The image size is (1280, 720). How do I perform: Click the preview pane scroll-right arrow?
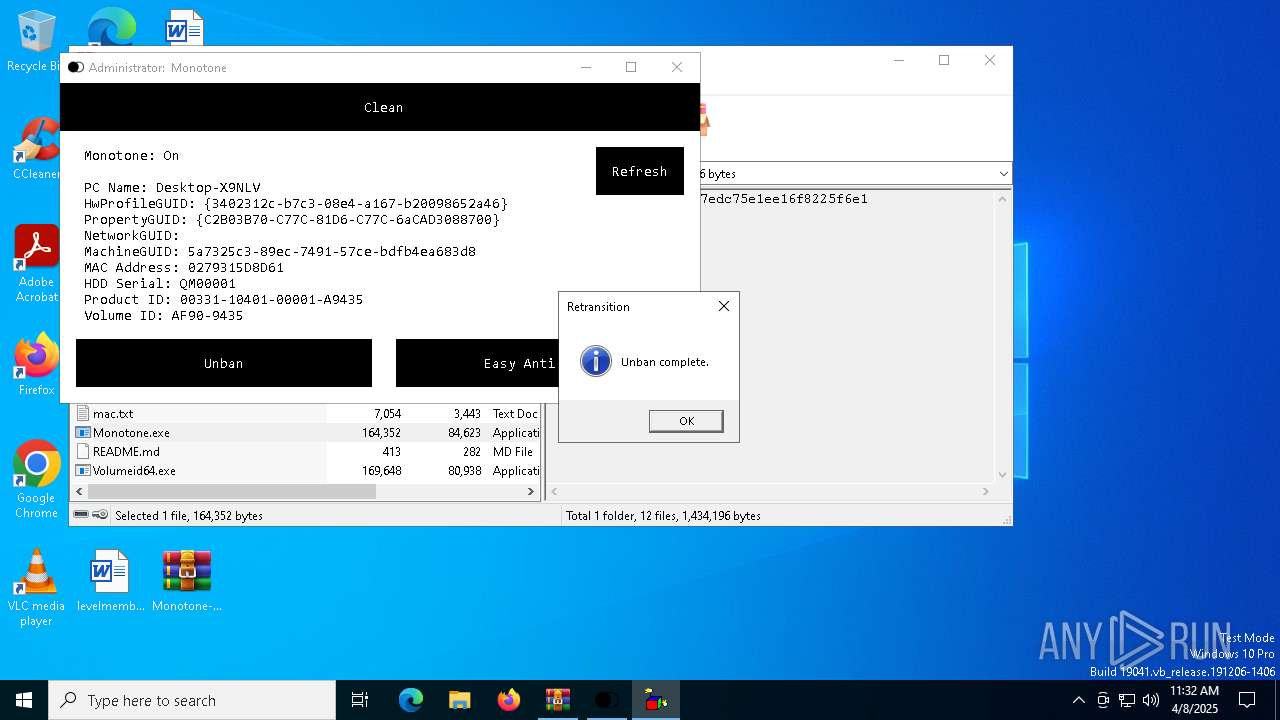985,492
